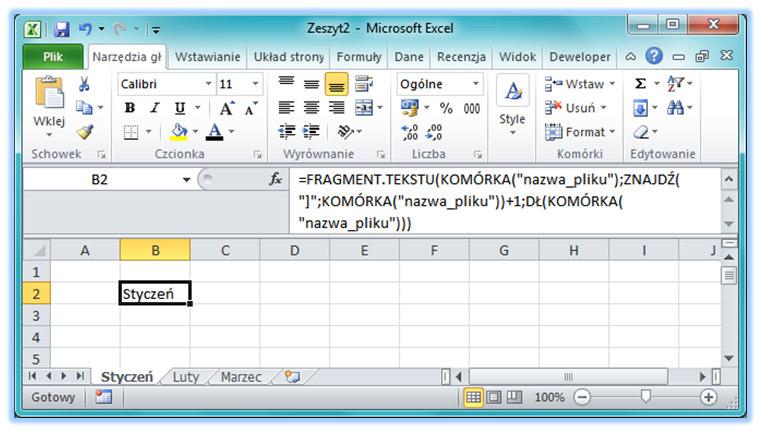
Task: Open the Ogólne number format dropdown
Action: 476,84
